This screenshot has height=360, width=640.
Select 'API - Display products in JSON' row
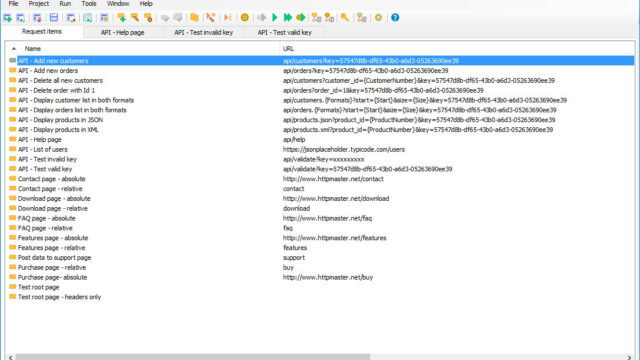(x=321, y=120)
